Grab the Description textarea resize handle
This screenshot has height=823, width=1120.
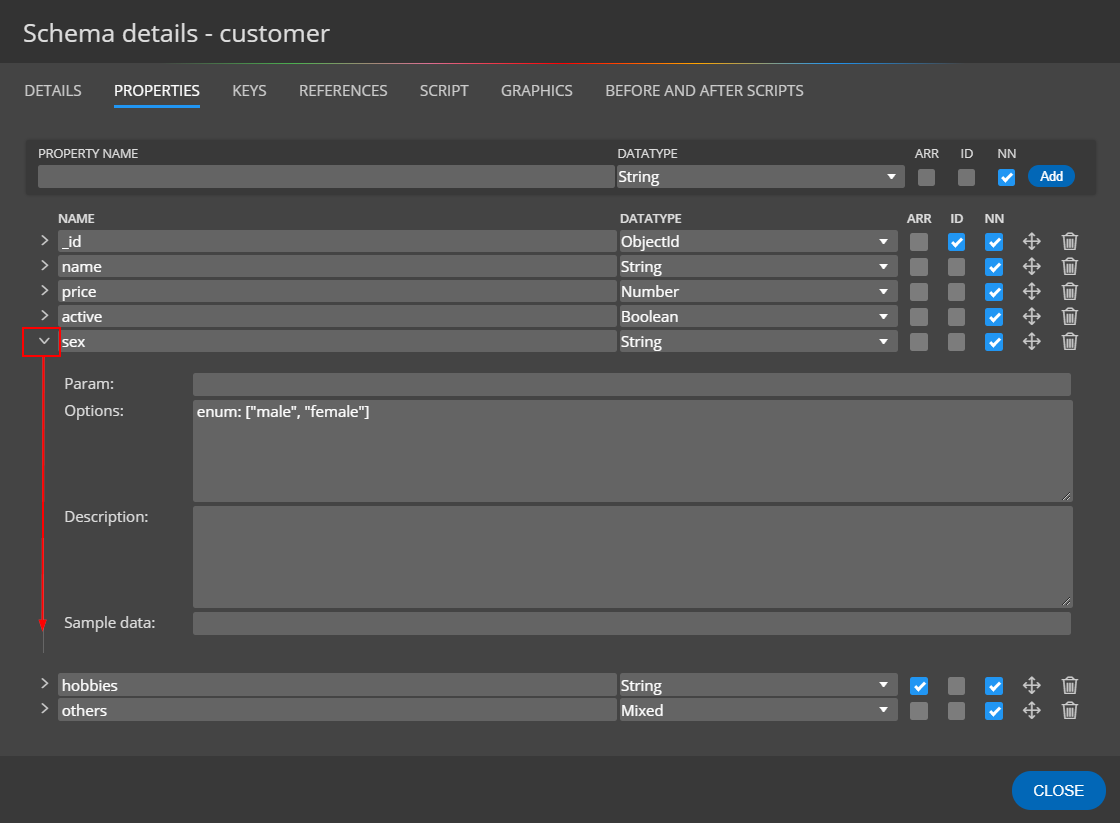click(x=1067, y=602)
